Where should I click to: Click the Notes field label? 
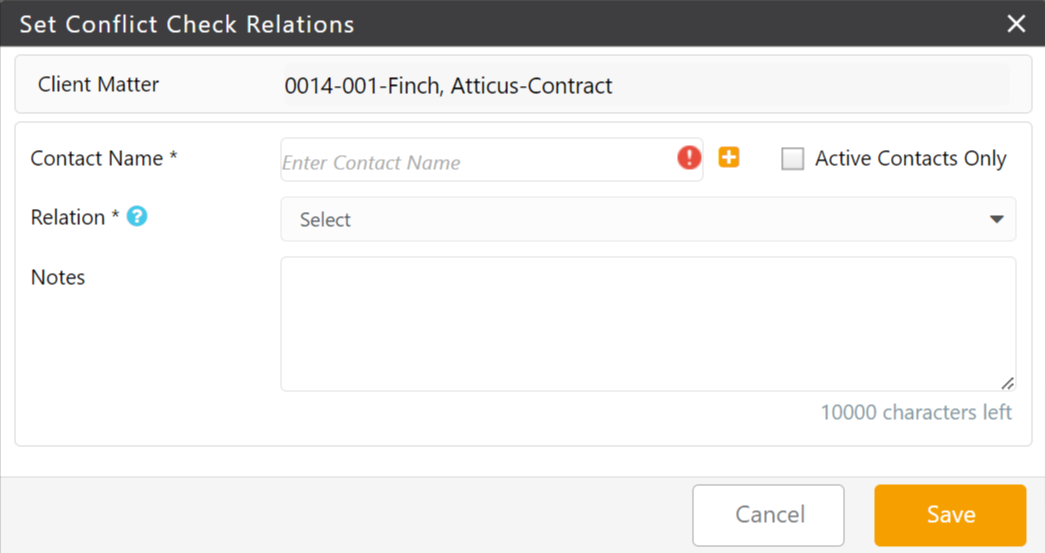click(58, 277)
